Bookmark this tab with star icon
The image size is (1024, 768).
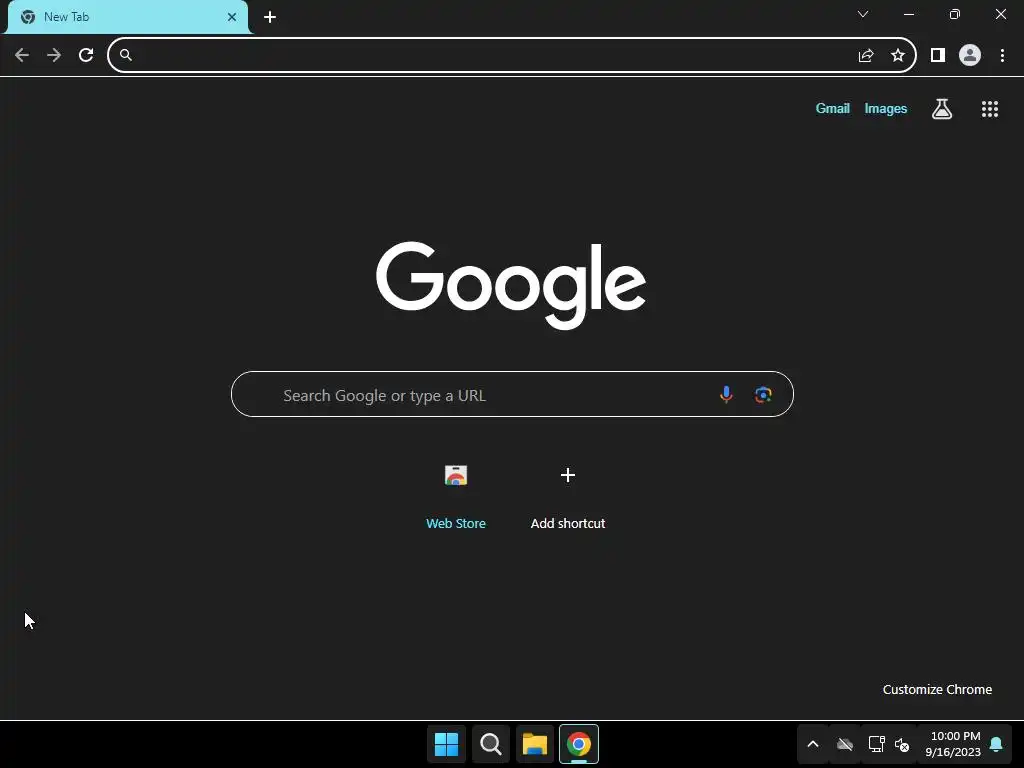898,56
